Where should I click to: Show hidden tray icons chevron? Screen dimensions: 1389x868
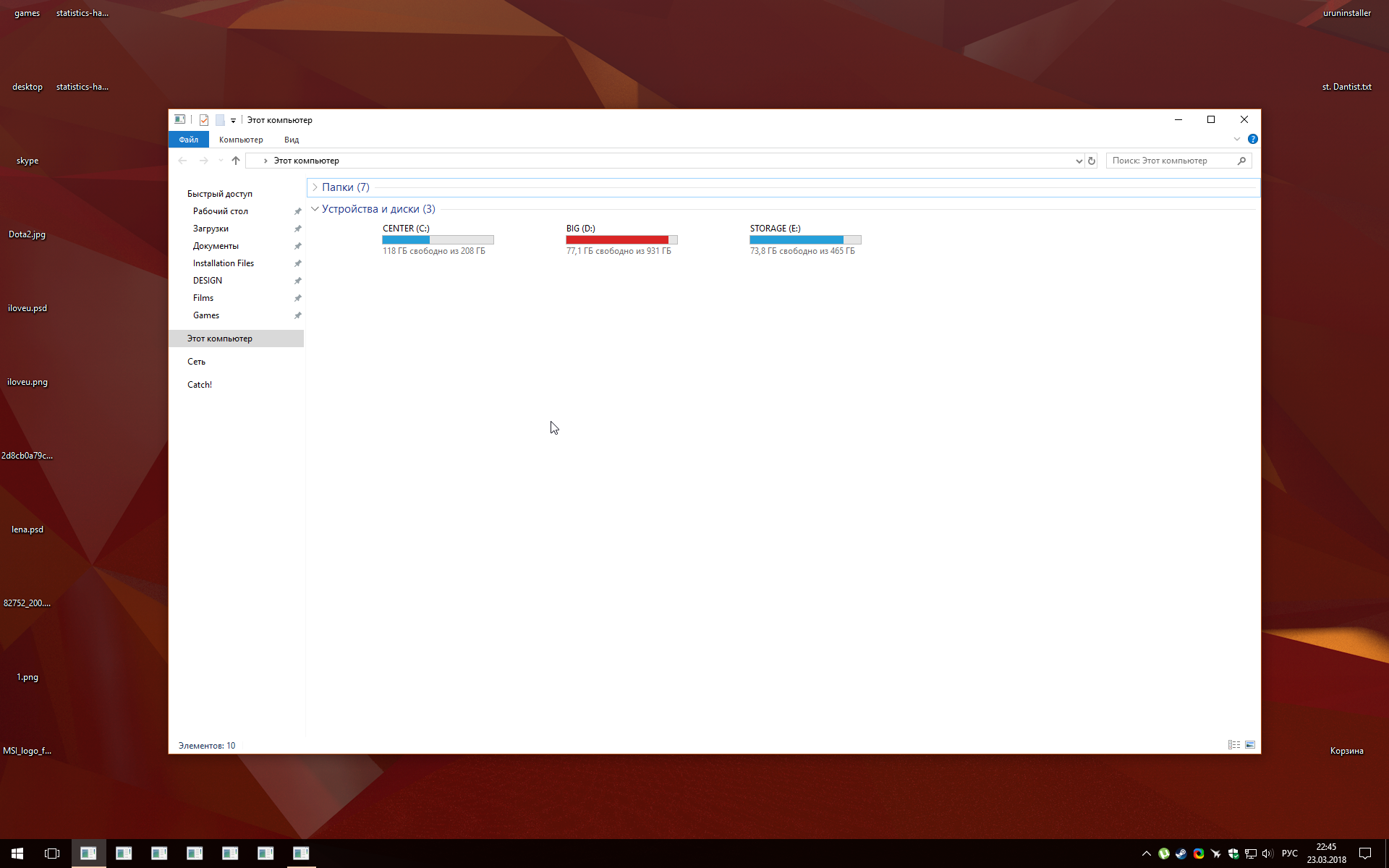(1147, 854)
